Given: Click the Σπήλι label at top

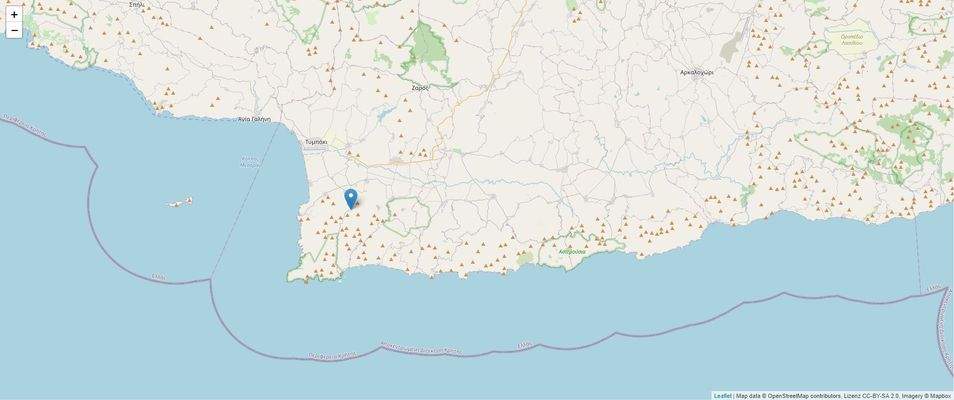Looking at the screenshot, I should coord(136,4).
